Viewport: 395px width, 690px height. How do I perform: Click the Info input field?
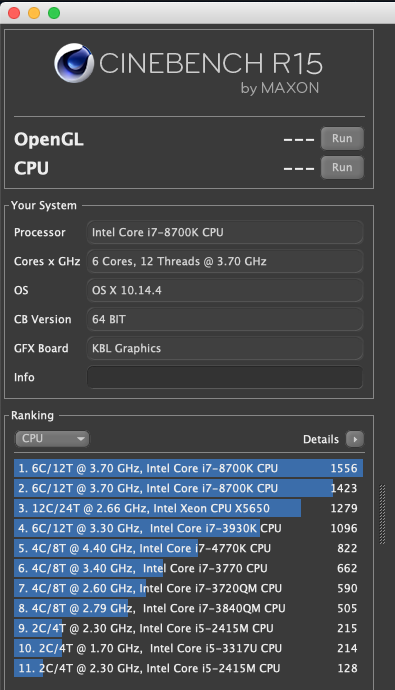click(225, 378)
